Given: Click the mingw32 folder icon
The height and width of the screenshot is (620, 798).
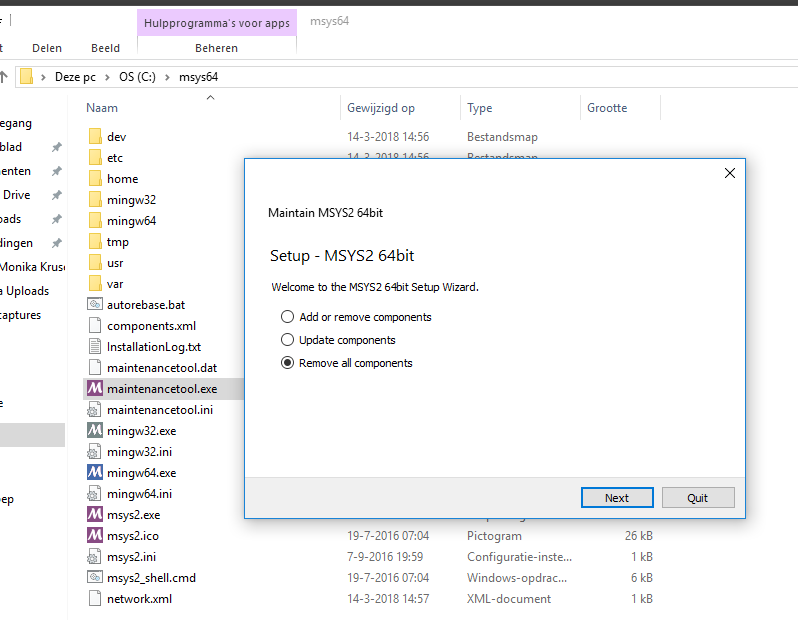Looking at the screenshot, I should 95,199.
